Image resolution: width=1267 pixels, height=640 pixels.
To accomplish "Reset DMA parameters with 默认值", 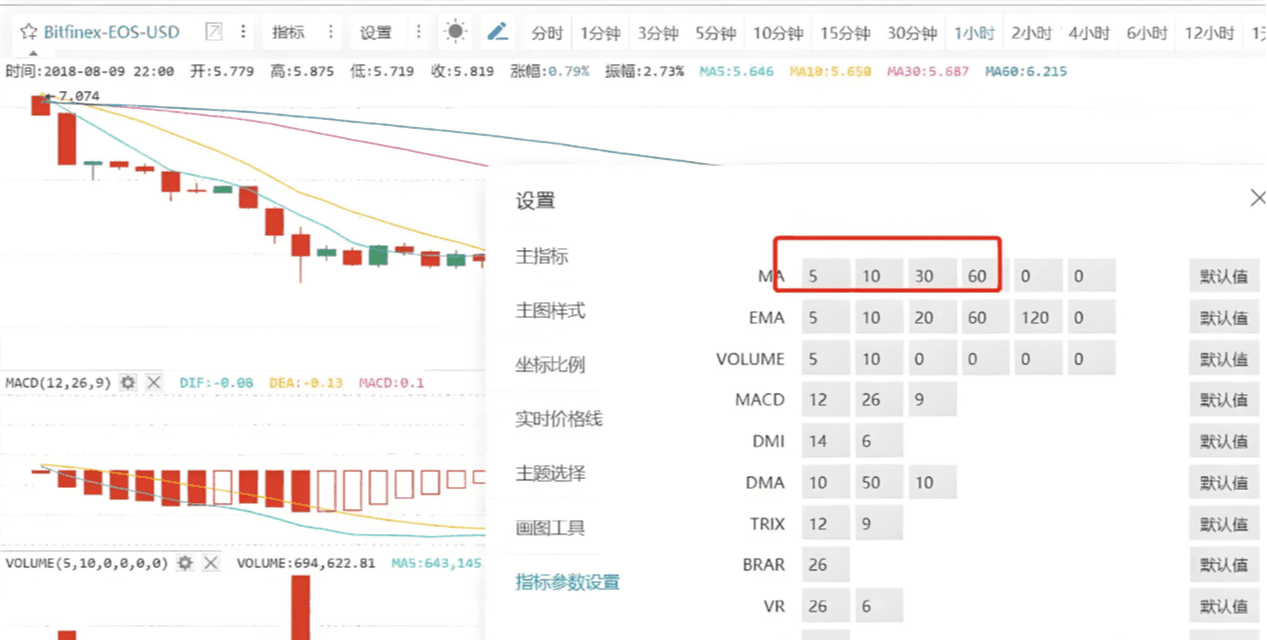I will [1224, 482].
